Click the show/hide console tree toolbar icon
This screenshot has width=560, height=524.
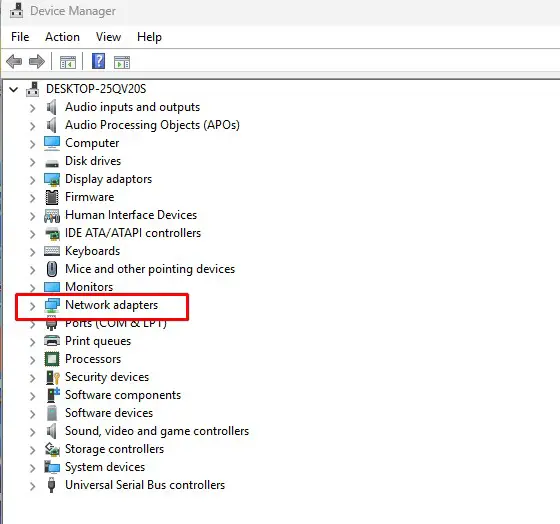(x=68, y=62)
